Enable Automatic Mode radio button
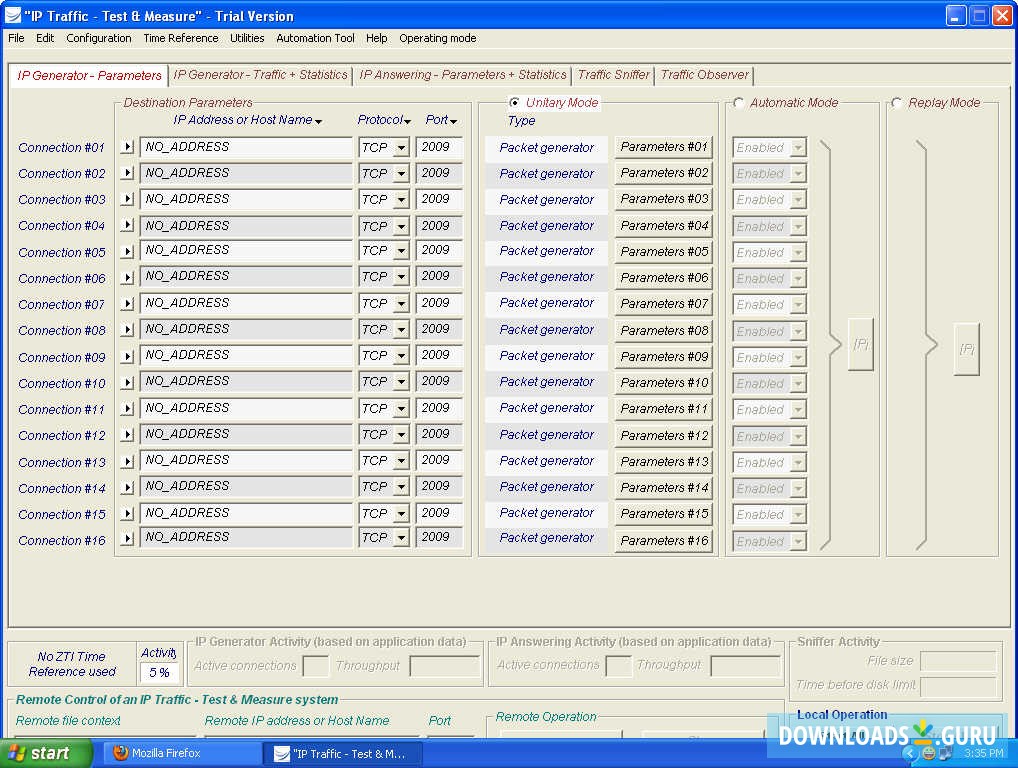Viewport: 1018px width, 768px height. 739,103
